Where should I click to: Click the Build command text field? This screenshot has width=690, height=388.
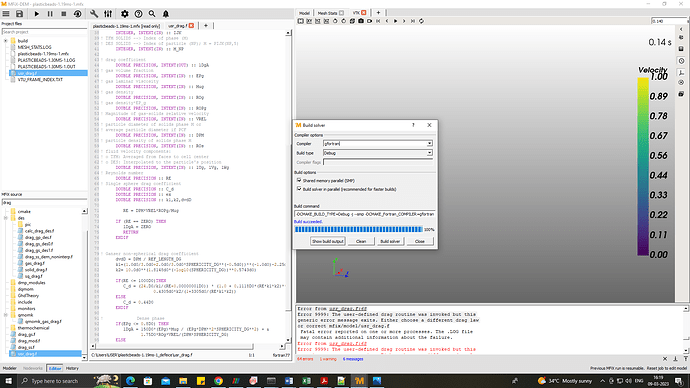tap(365, 214)
